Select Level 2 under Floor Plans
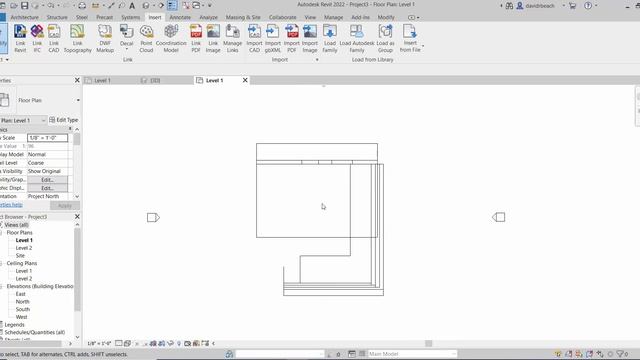The height and width of the screenshot is (360, 640). tap(24, 248)
